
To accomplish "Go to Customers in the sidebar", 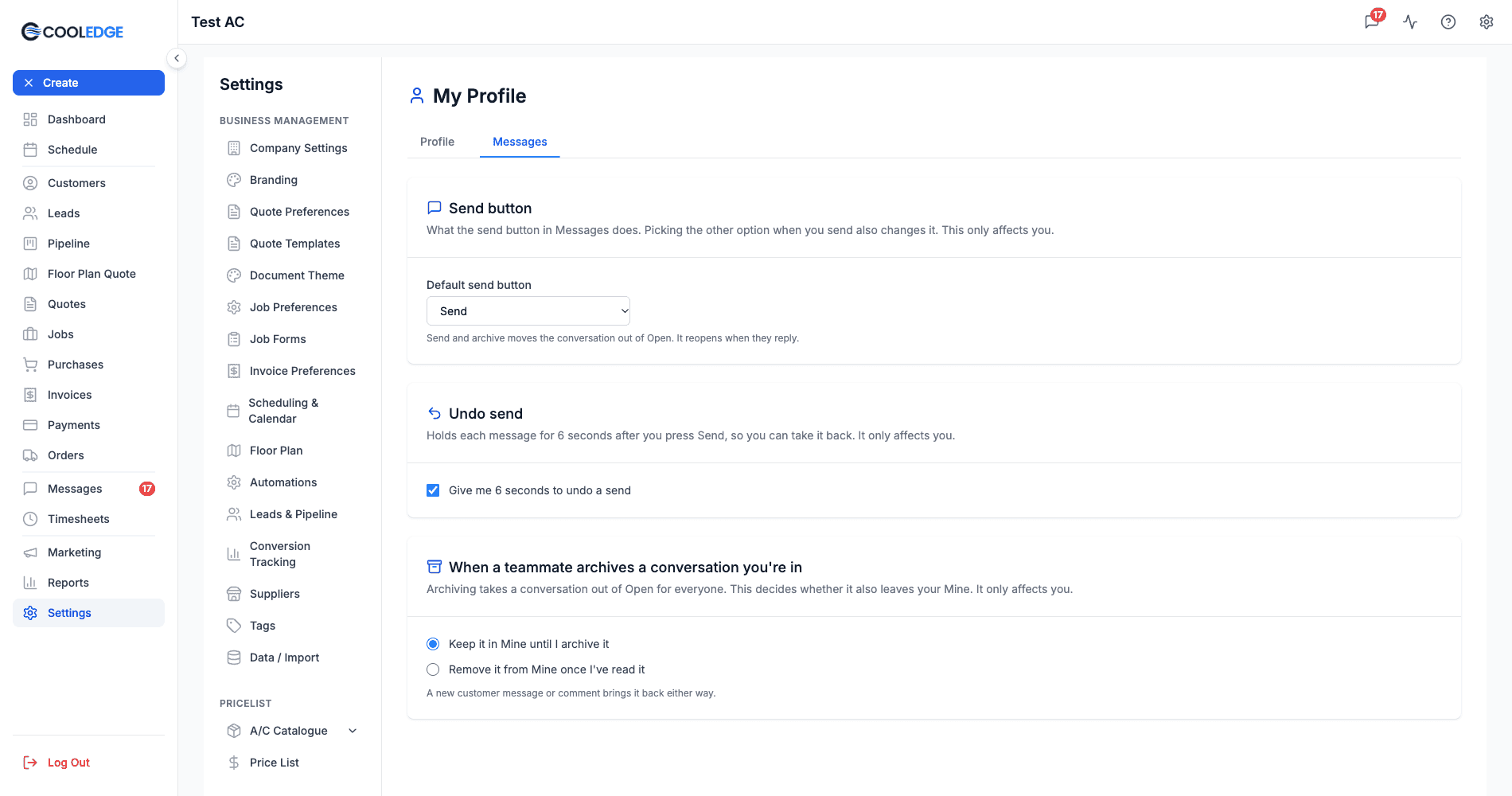I will pos(88,183).
